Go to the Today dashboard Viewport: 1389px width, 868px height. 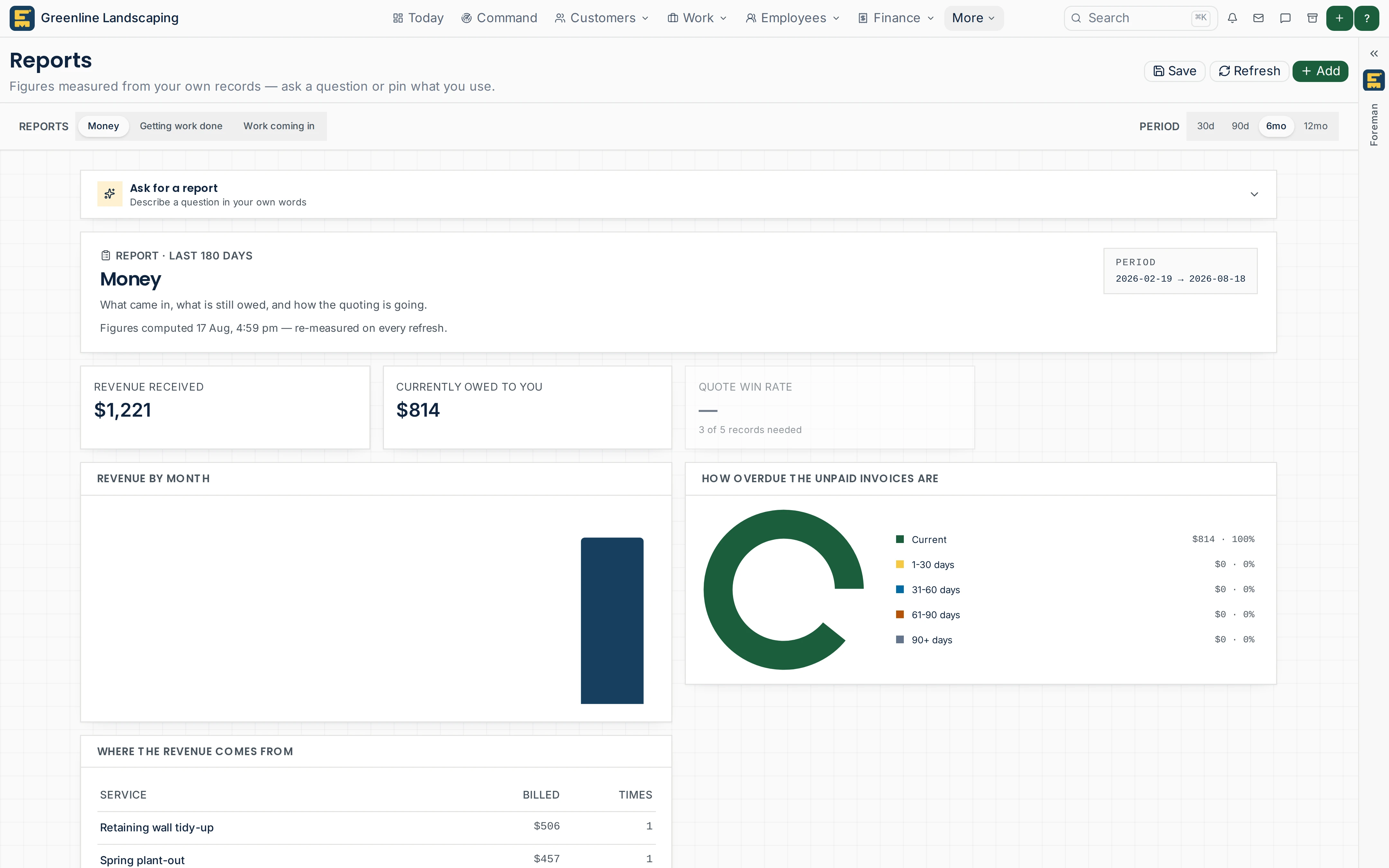pos(418,18)
